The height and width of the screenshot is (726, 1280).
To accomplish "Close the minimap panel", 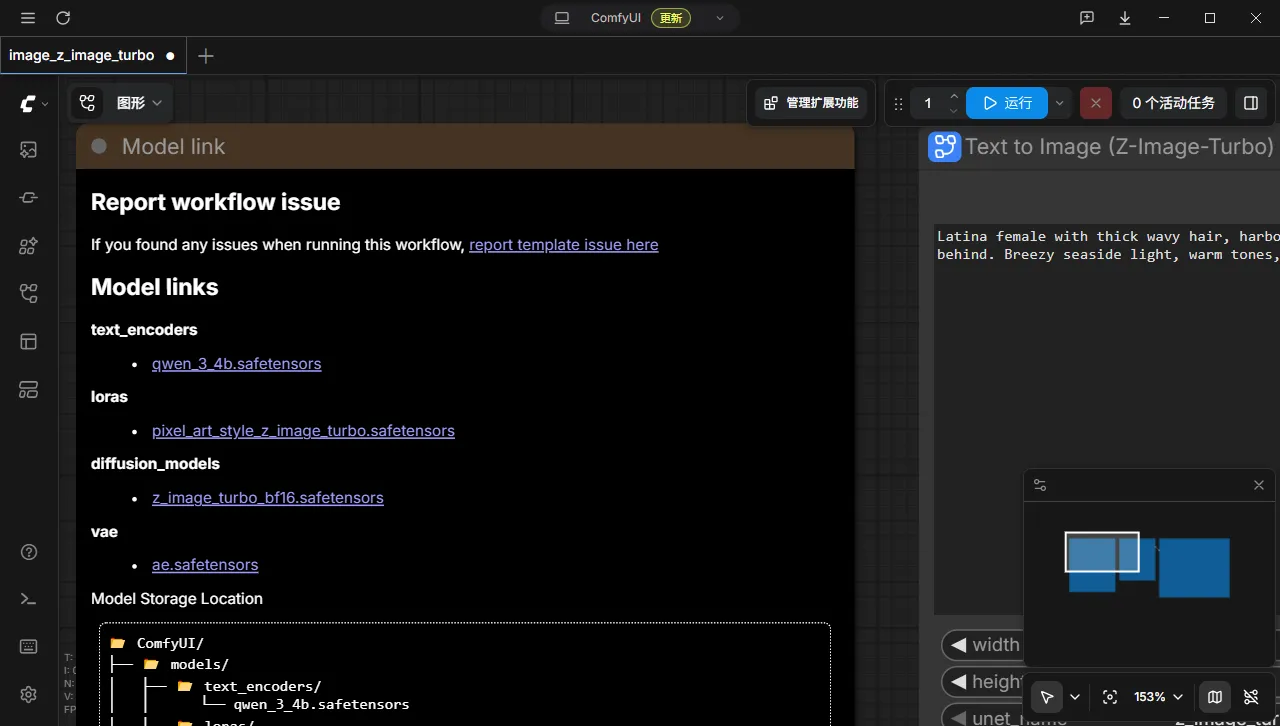I will (1259, 485).
